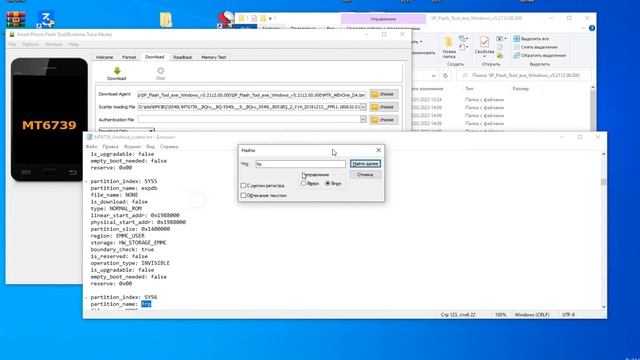
Task: Click the green Download arrow icon
Action: click(x=117, y=71)
